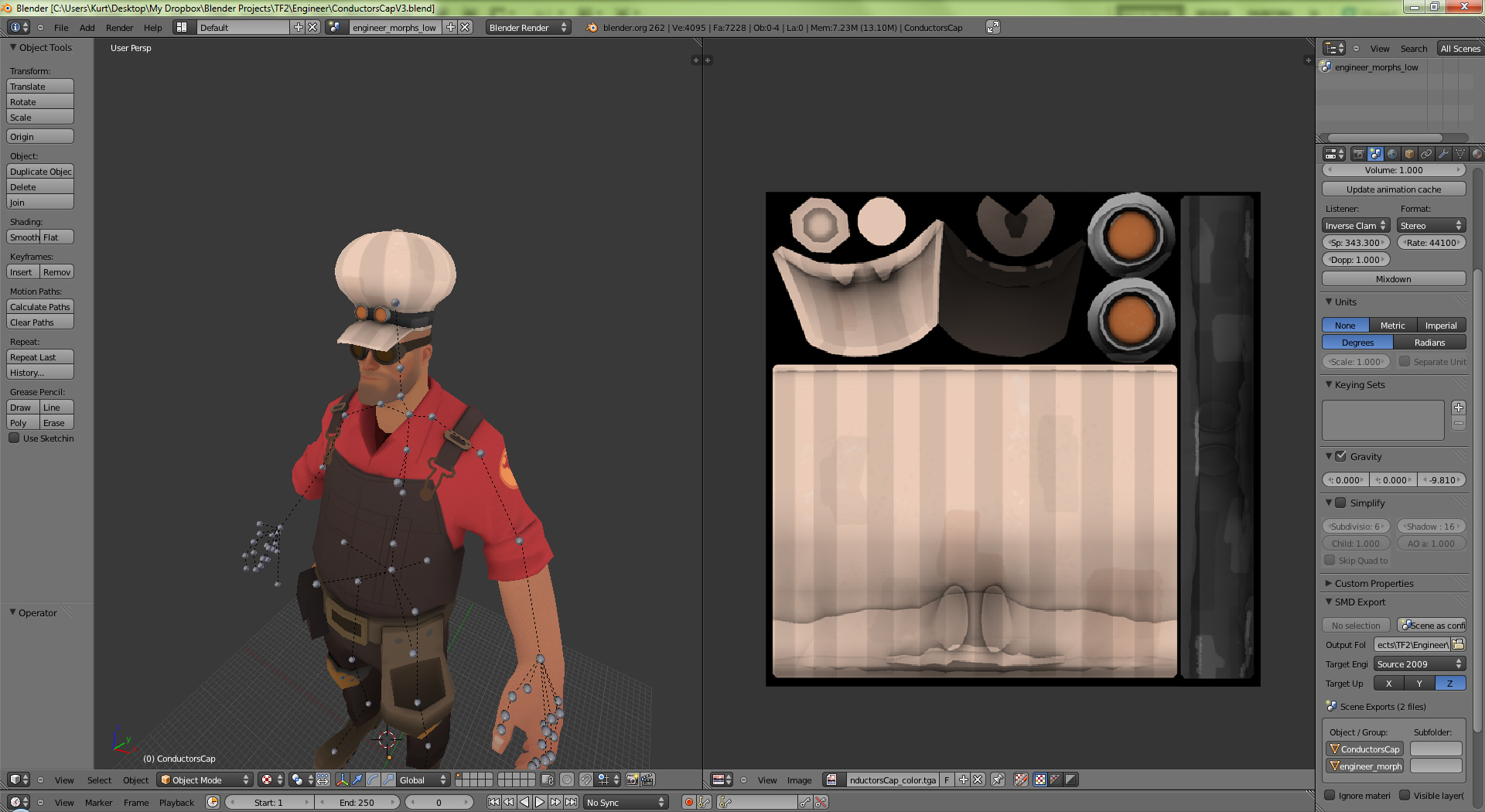Open the Render menu

pos(119,27)
